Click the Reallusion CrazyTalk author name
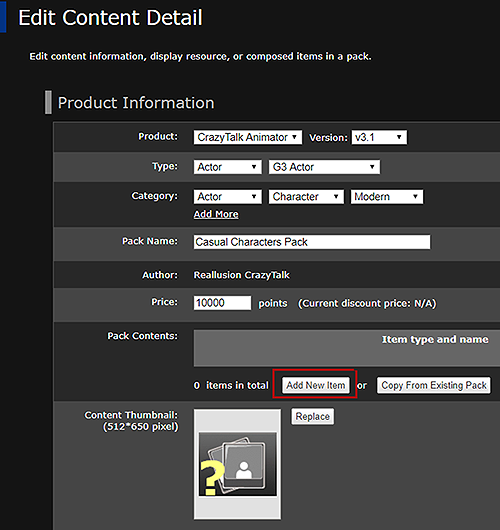Screen dimensions: 500x530 [242, 275]
